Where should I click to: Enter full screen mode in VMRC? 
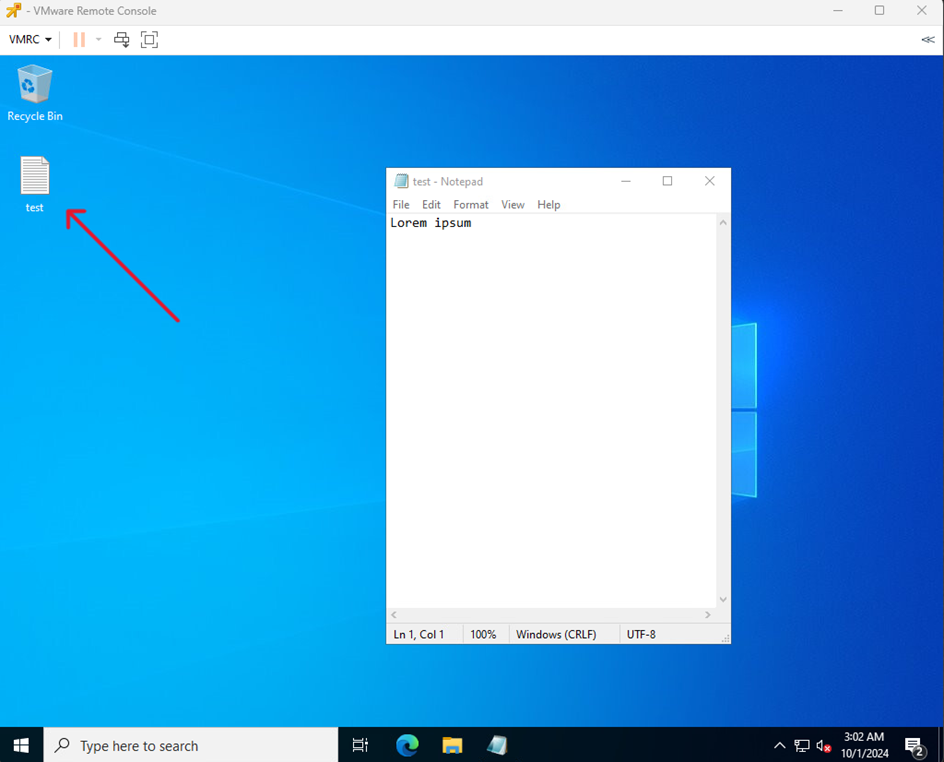149,40
